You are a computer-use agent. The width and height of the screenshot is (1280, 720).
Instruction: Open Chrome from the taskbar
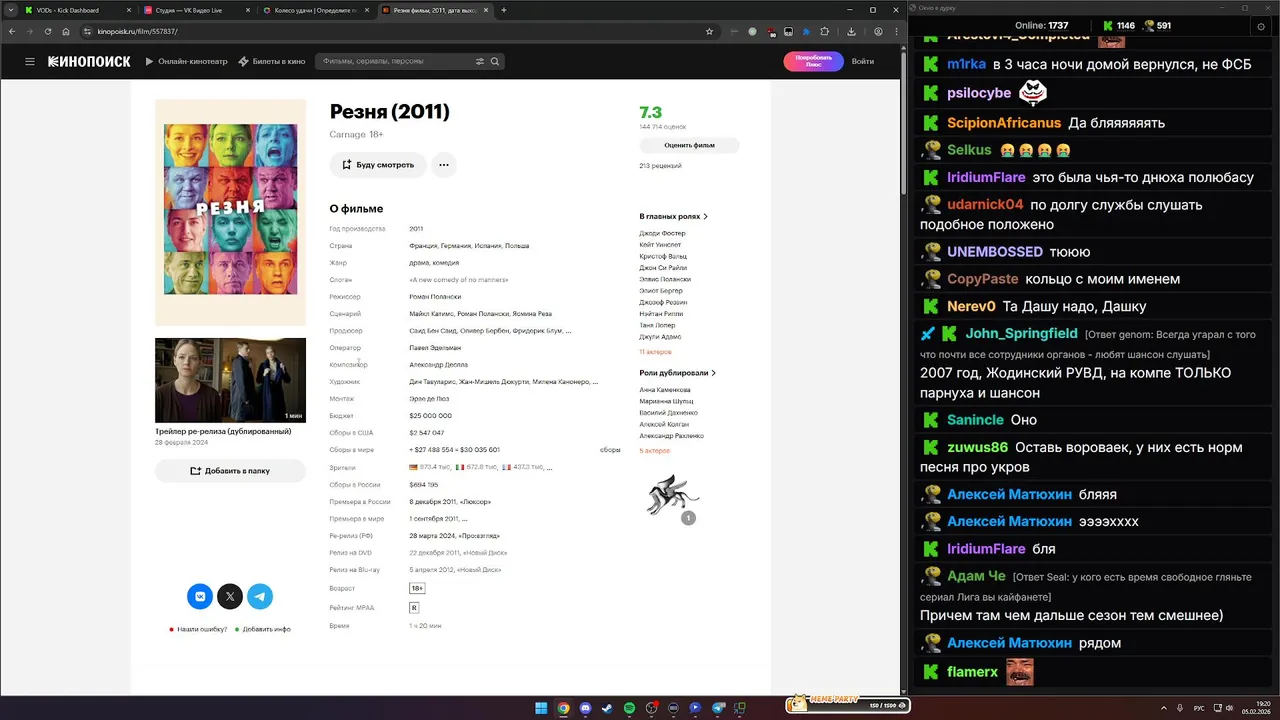pos(563,708)
